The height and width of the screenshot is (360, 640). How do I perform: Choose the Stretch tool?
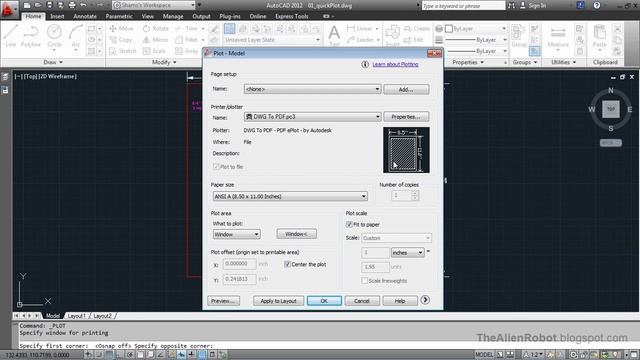tap(122, 51)
